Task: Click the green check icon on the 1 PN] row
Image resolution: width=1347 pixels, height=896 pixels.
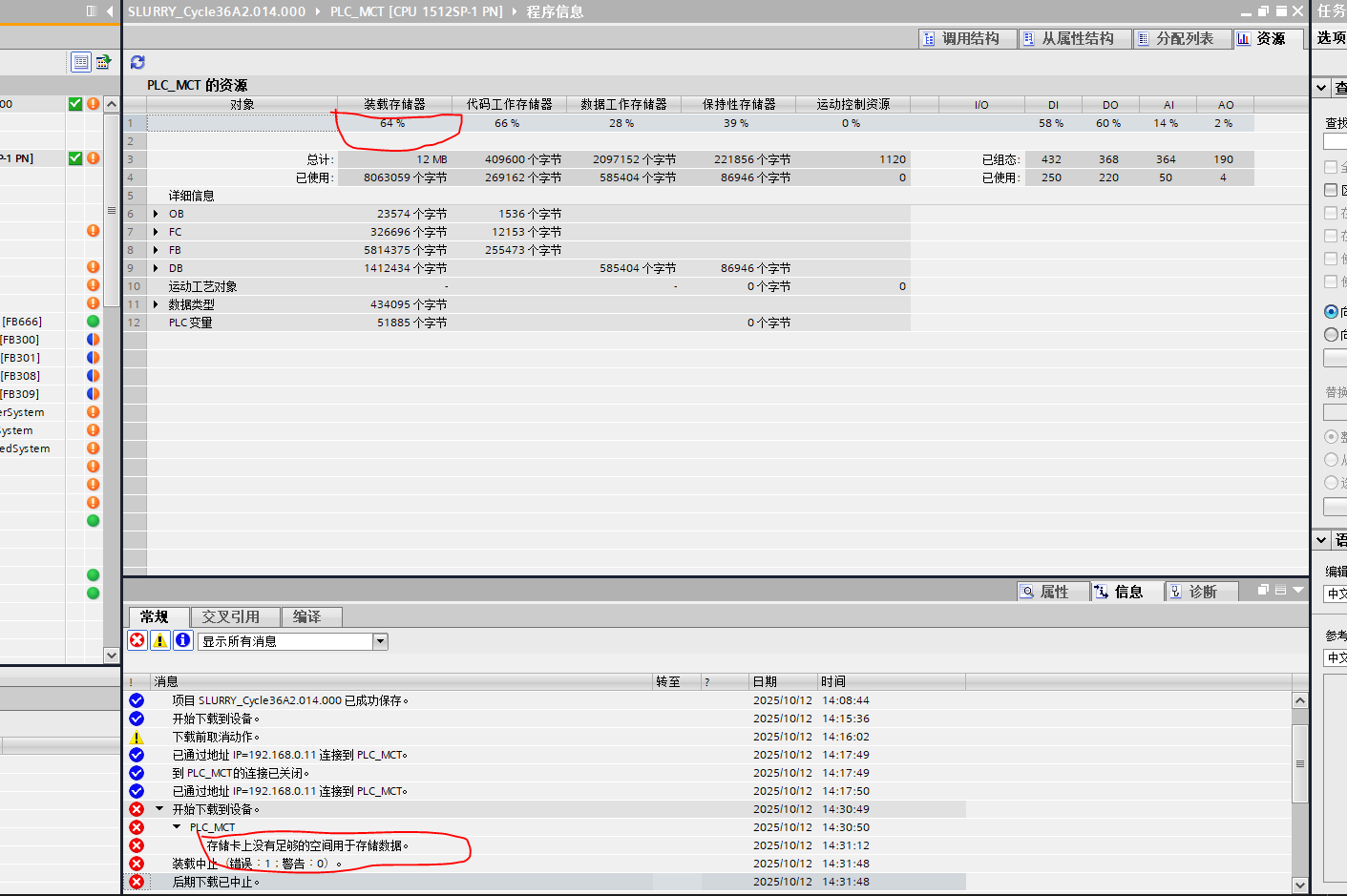Action: [75, 158]
